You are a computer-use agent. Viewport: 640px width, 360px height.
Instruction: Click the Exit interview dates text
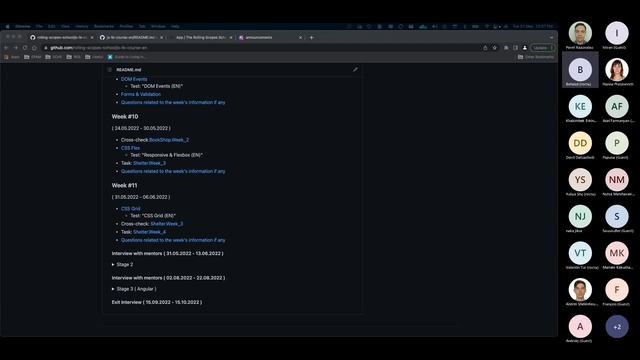pos(157,302)
